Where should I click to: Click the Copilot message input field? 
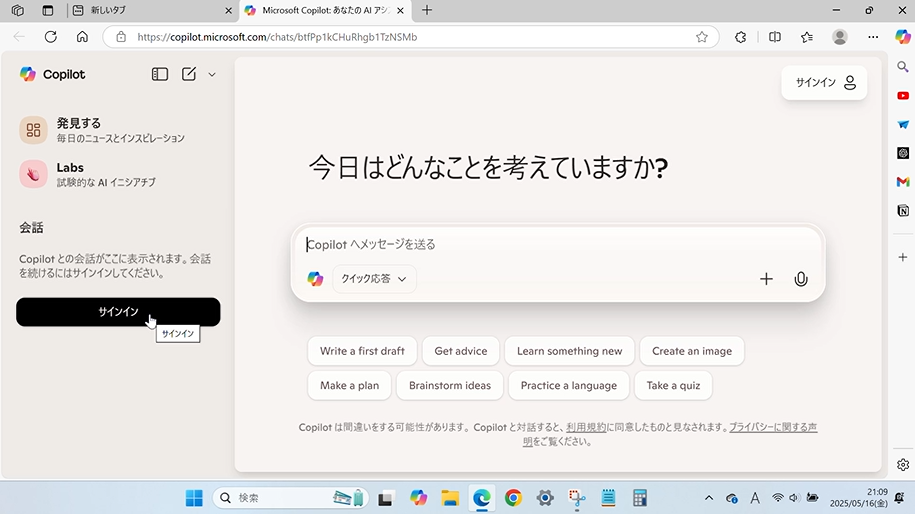(556, 244)
